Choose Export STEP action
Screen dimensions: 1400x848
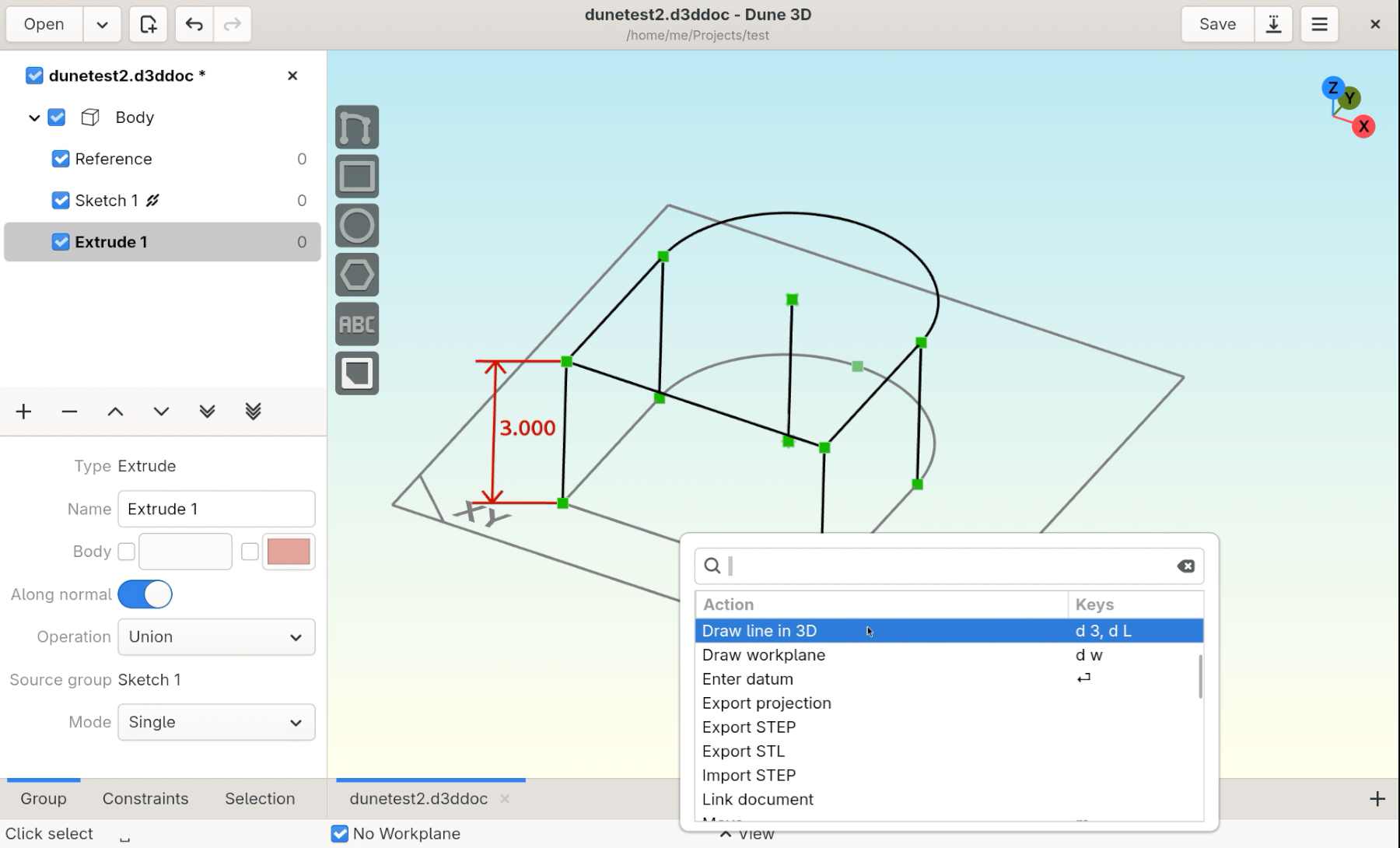coord(949,727)
